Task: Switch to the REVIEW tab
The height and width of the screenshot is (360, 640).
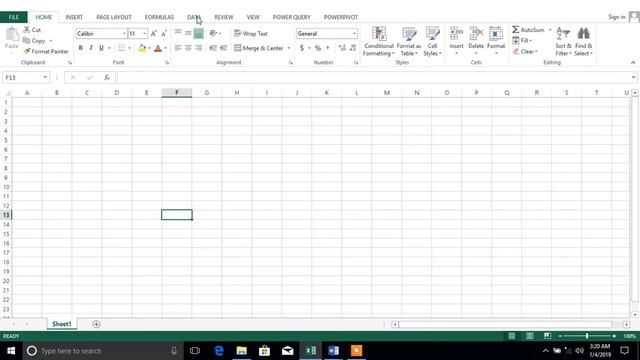Action: click(x=224, y=17)
